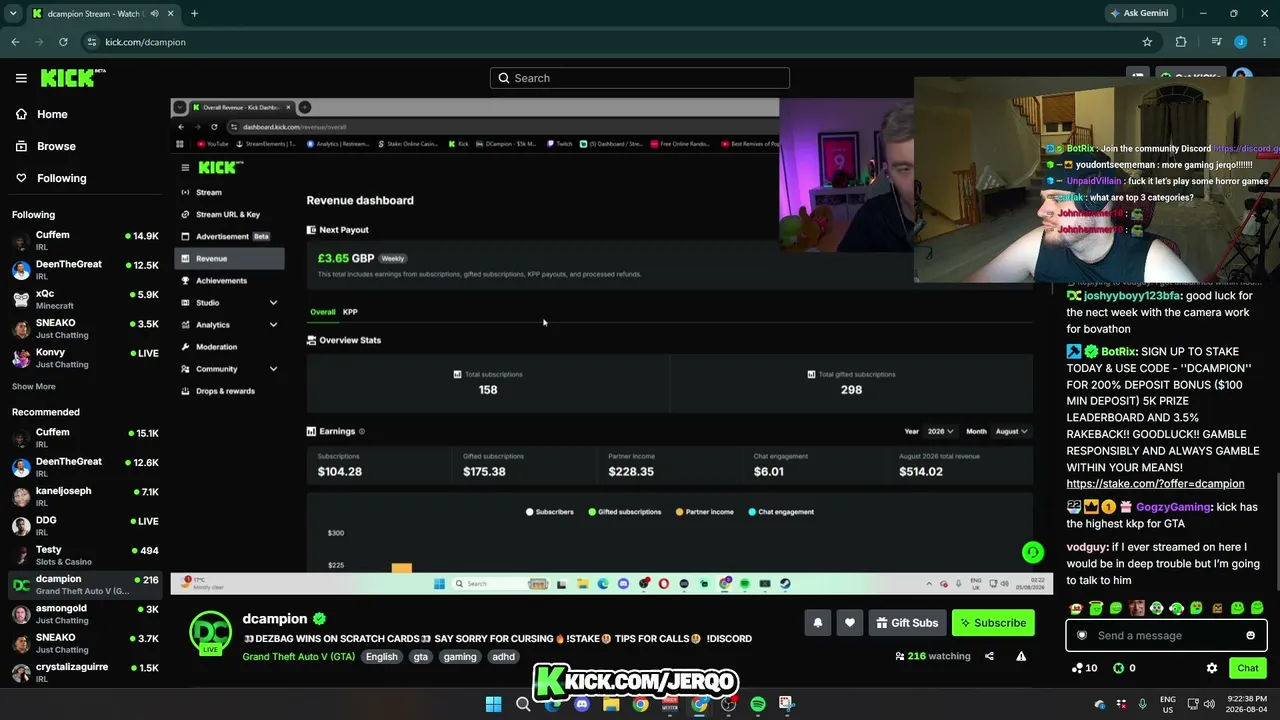Click the channel points balance showing 10
This screenshot has height=720, width=1280.
(x=1084, y=668)
